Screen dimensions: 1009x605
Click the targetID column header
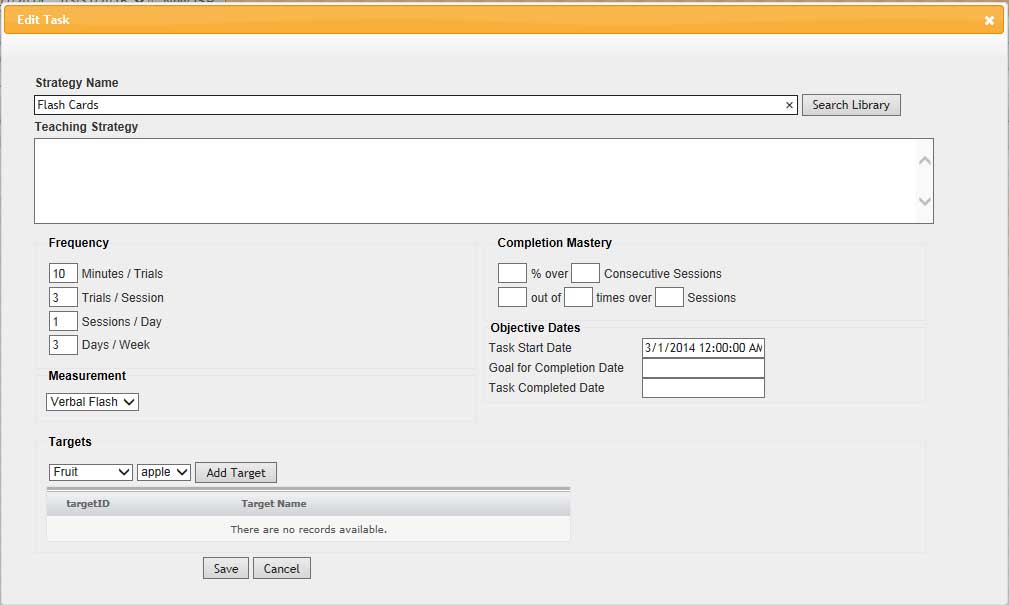pyautogui.click(x=88, y=504)
